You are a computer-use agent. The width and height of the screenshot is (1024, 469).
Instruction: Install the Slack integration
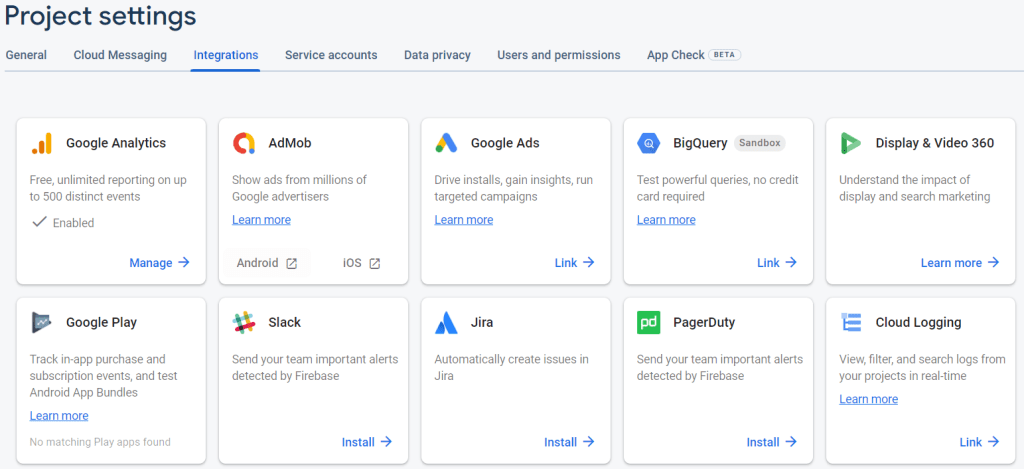click(367, 442)
